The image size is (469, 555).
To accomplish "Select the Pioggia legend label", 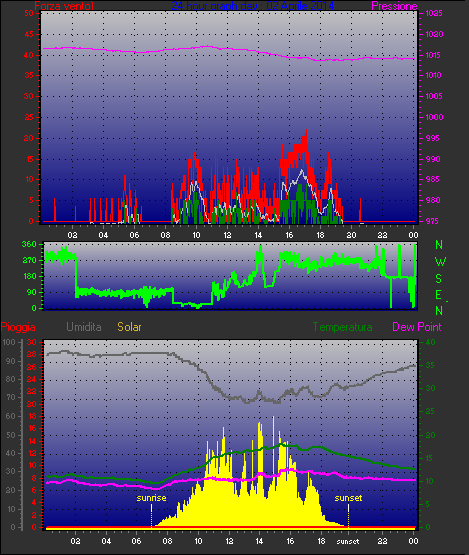I will (18, 327).
